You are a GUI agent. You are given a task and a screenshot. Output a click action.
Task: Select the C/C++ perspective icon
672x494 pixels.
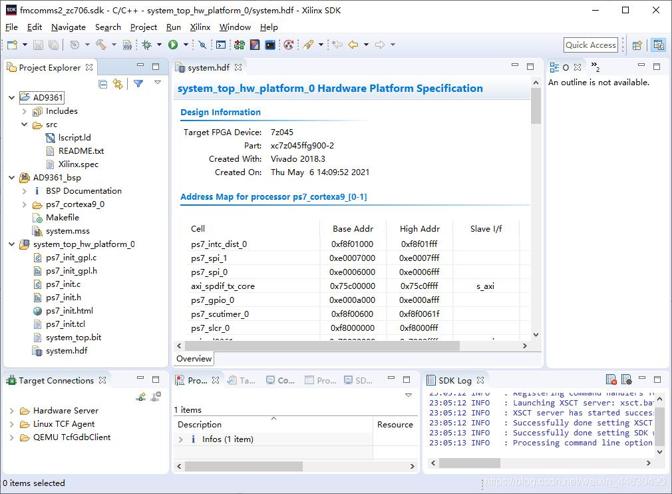[x=659, y=45]
